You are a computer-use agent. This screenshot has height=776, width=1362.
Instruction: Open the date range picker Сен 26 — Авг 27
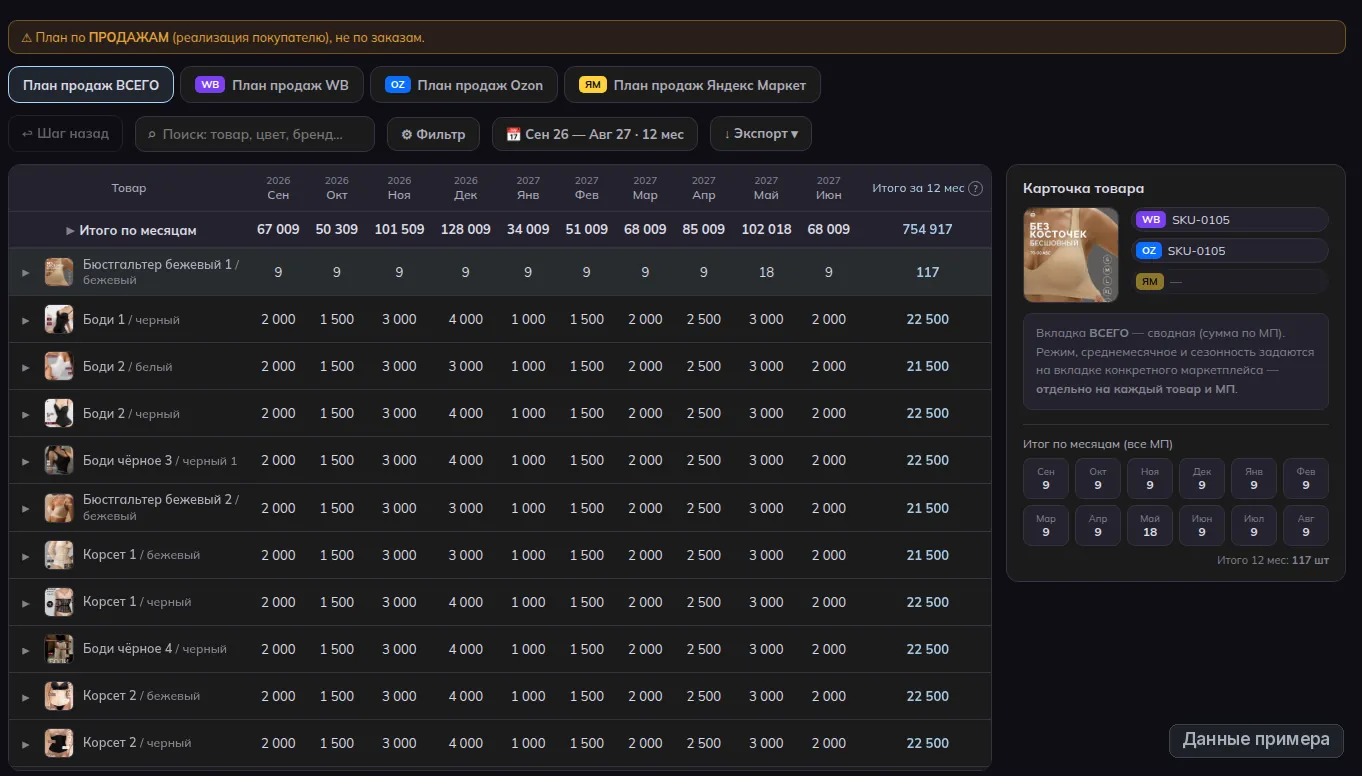pos(595,134)
